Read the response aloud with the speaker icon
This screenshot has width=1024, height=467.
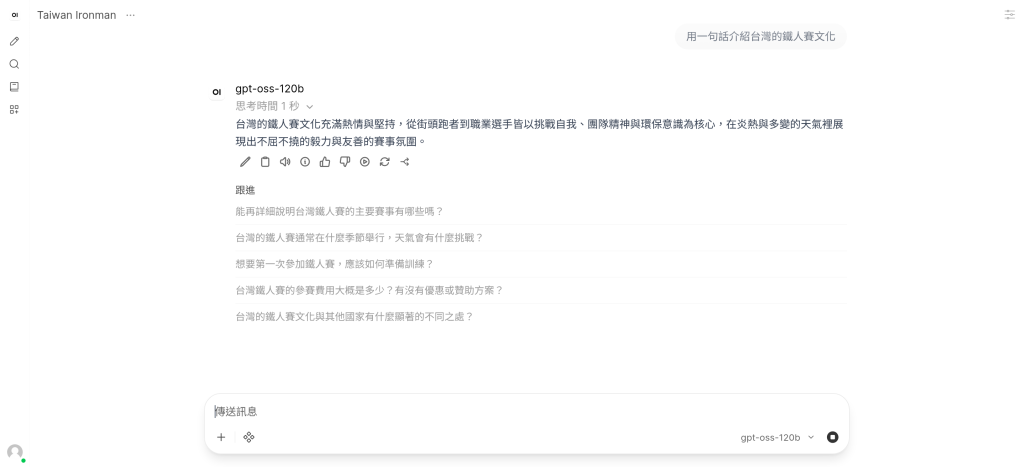[285, 162]
